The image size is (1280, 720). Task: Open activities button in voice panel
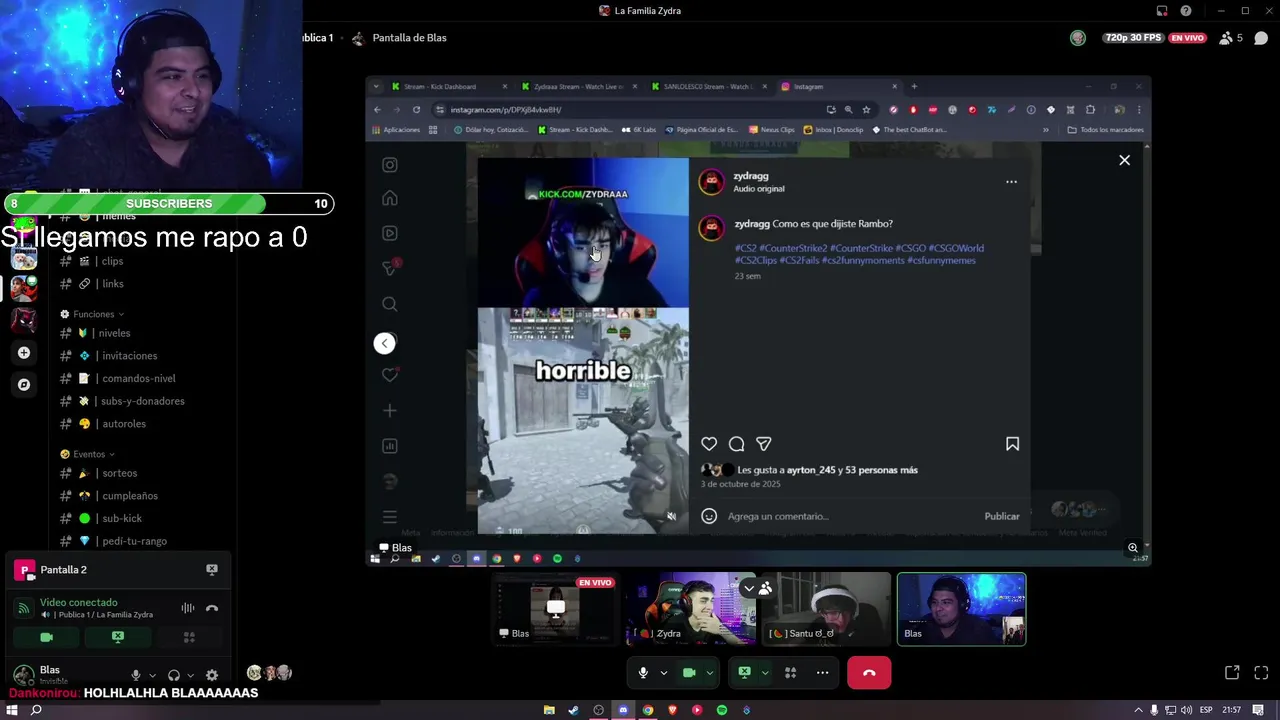click(x=189, y=637)
